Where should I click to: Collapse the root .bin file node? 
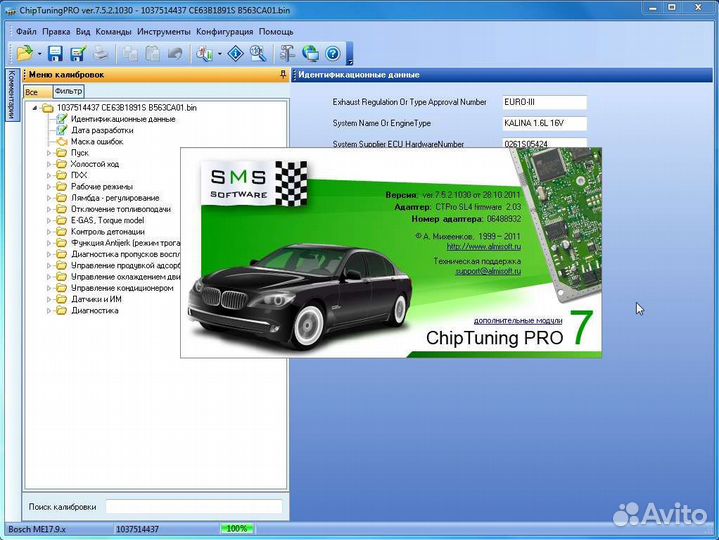click(x=35, y=107)
